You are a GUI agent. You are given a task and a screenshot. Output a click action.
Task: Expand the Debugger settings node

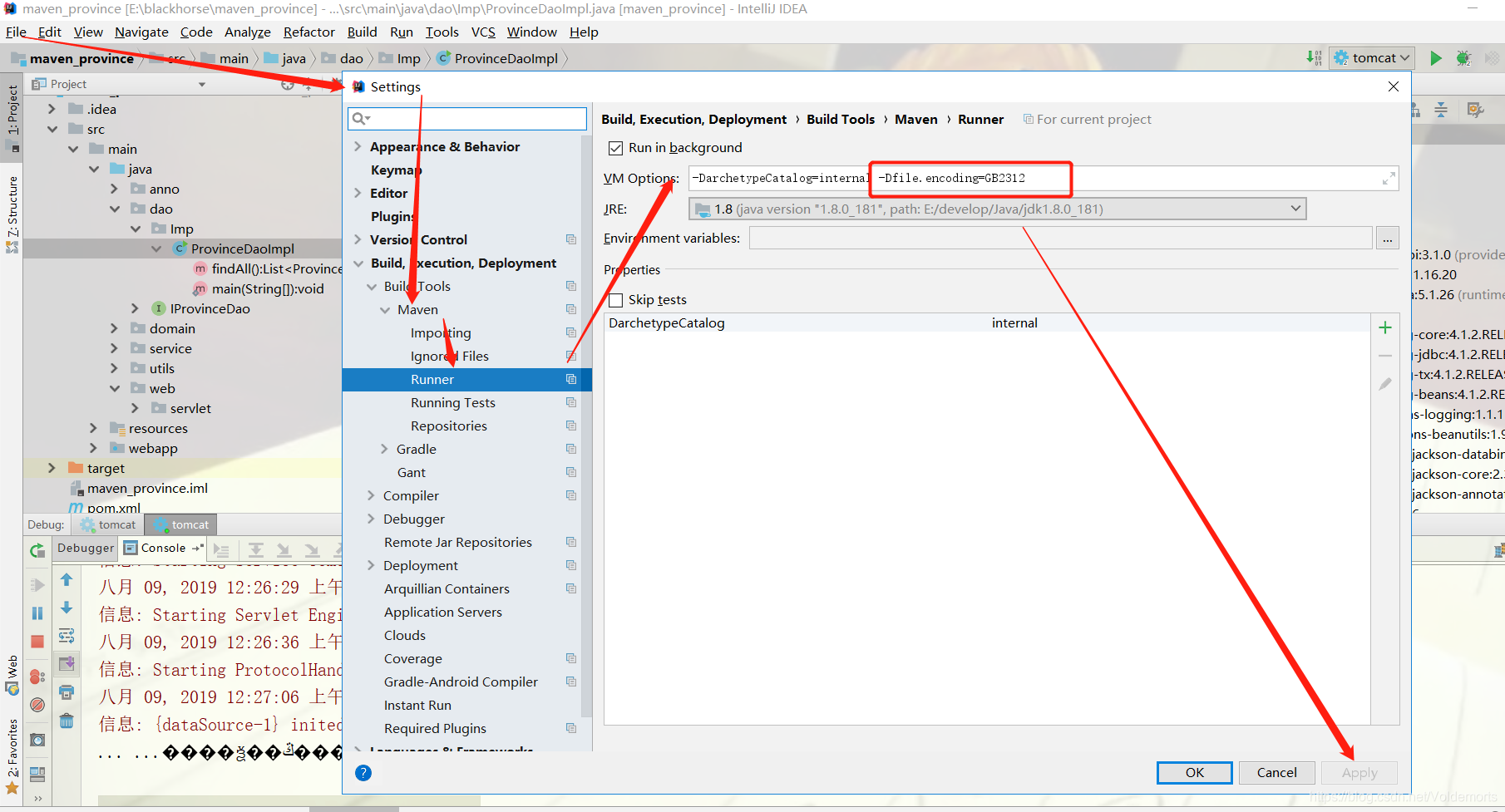click(371, 519)
